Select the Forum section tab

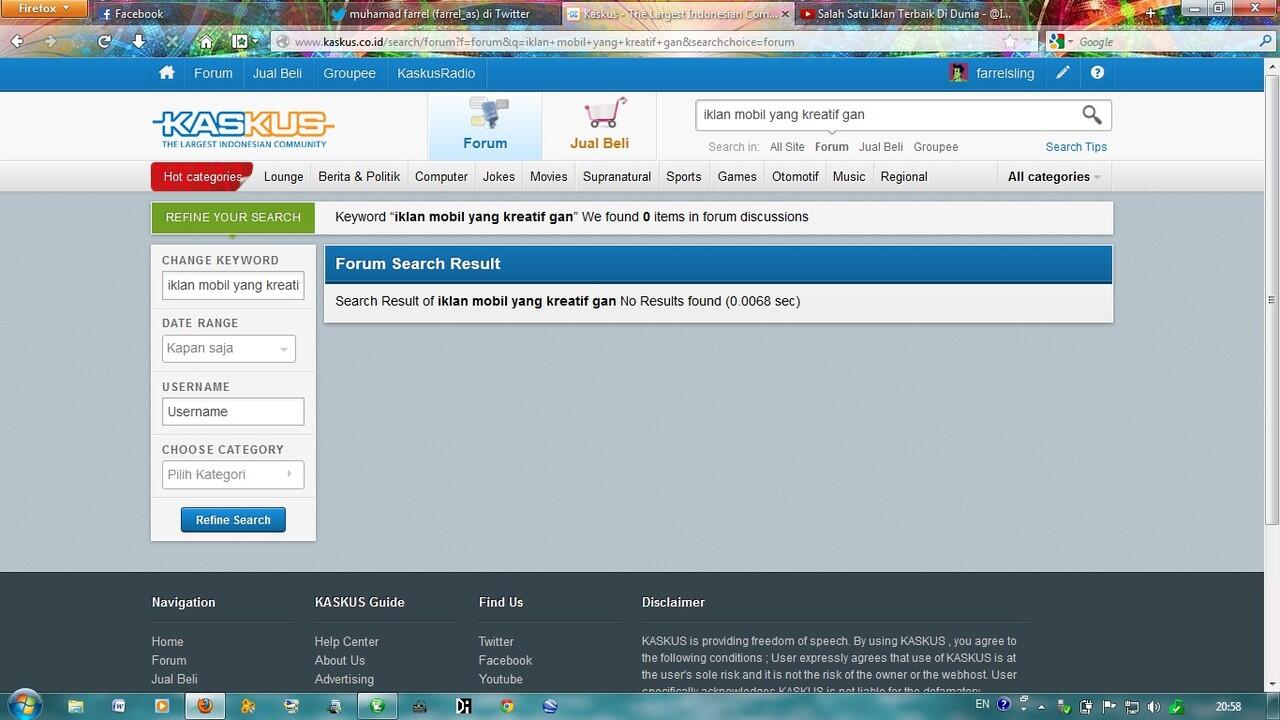click(485, 126)
